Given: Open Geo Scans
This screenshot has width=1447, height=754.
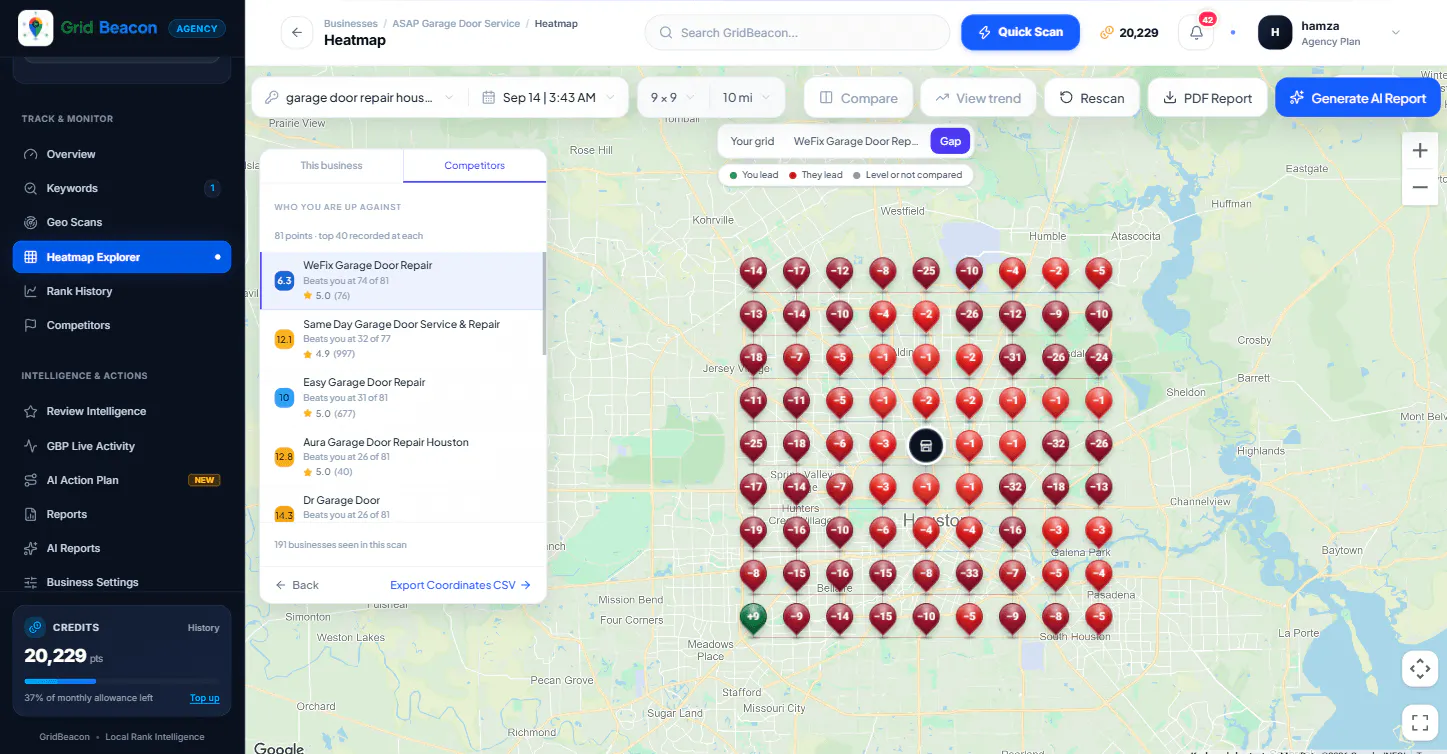Looking at the screenshot, I should (x=122, y=222).
